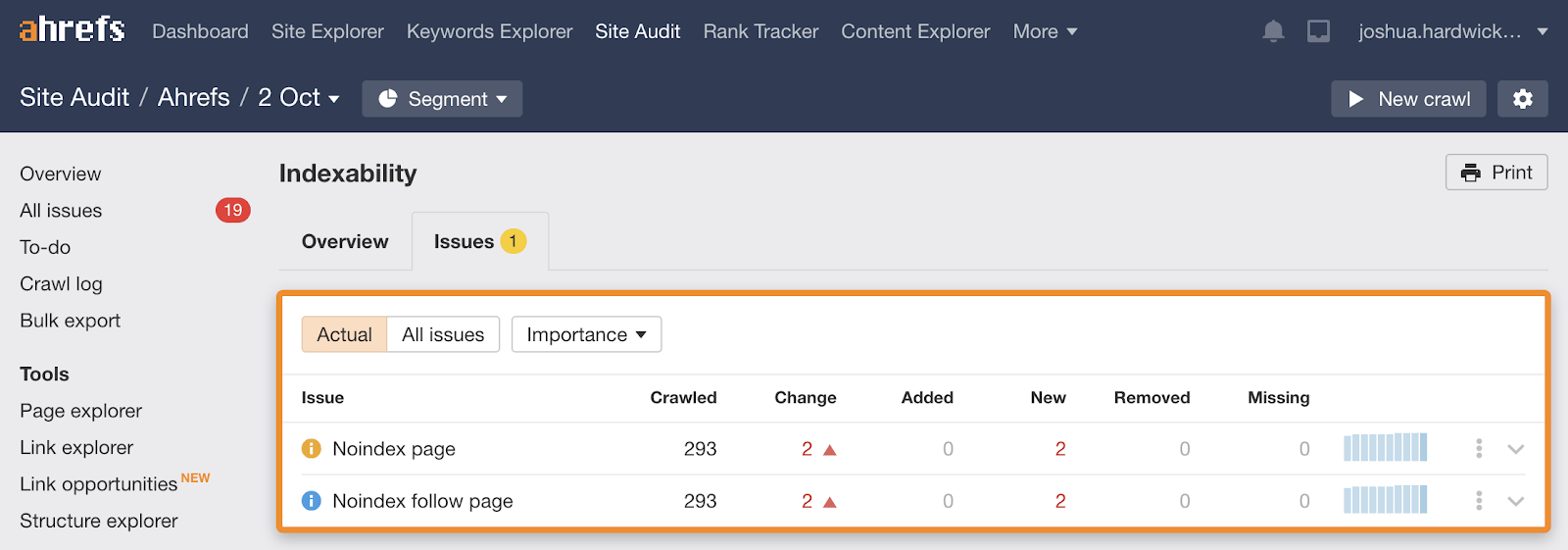Screen dimensions: 1568x550
Task: Open the More menu in top navigation
Action: [x=1045, y=31]
